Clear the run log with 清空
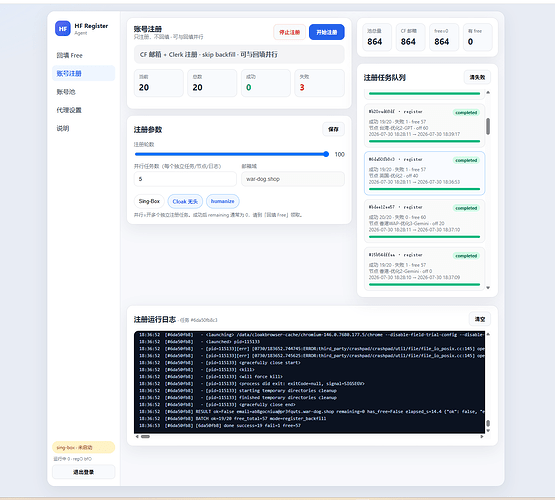 480,319
